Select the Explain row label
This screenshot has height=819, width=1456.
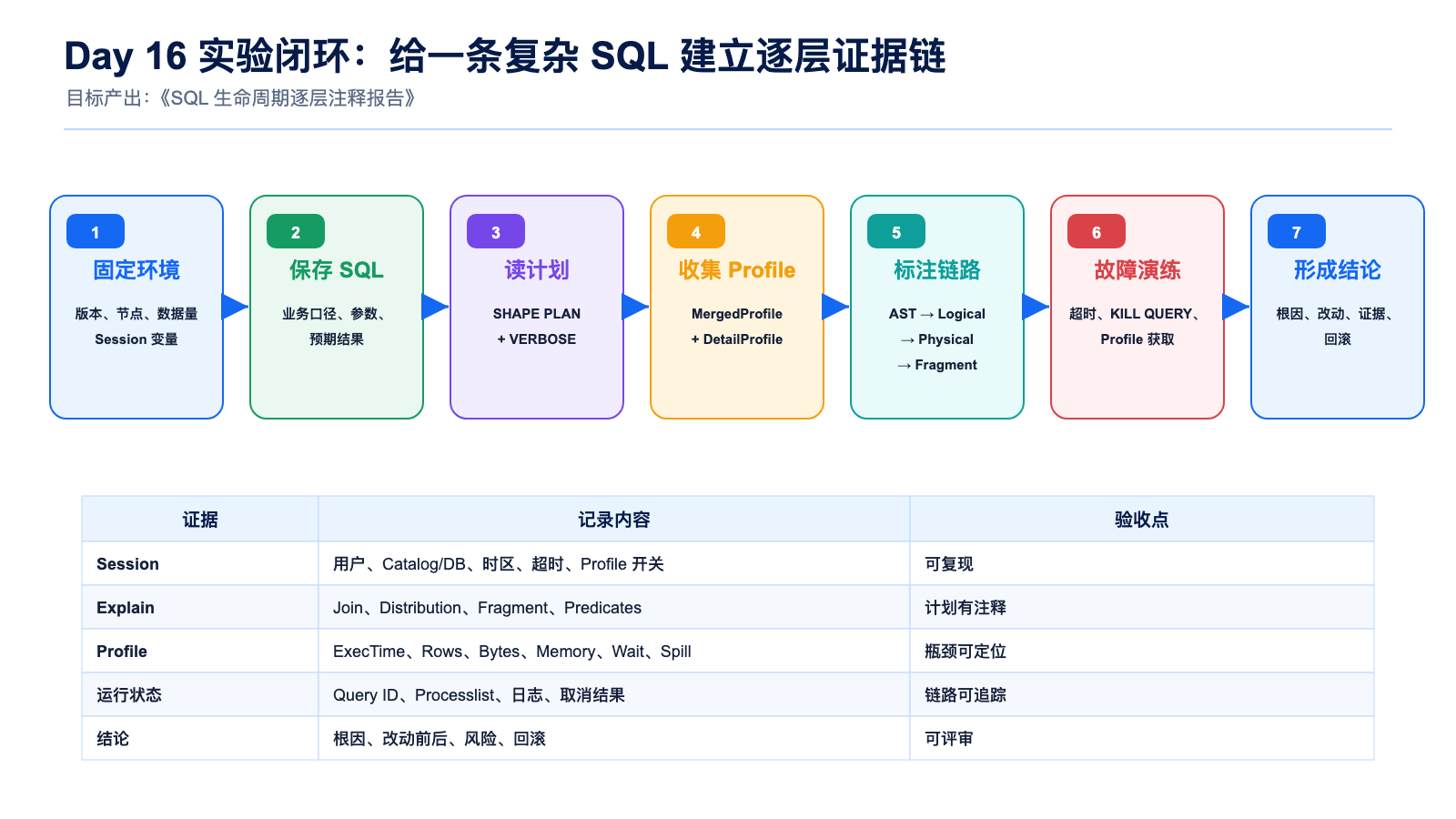(x=126, y=608)
